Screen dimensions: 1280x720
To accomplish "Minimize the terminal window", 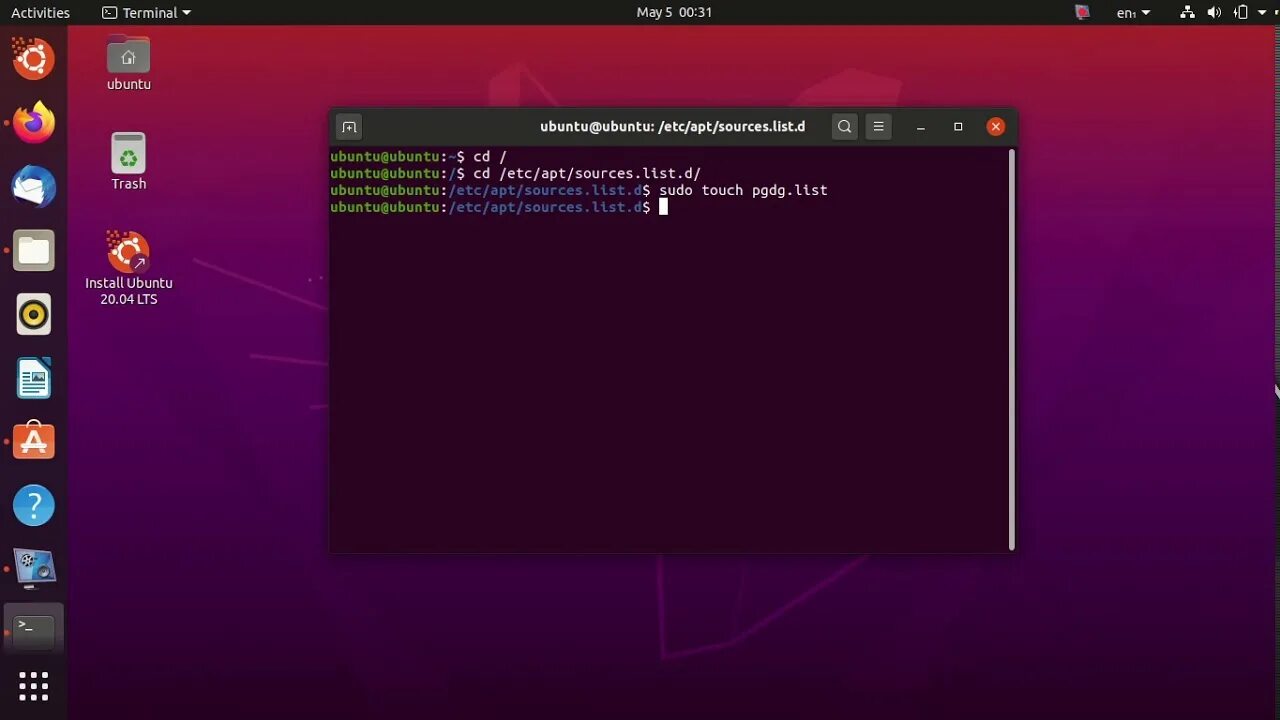I will tap(921, 127).
